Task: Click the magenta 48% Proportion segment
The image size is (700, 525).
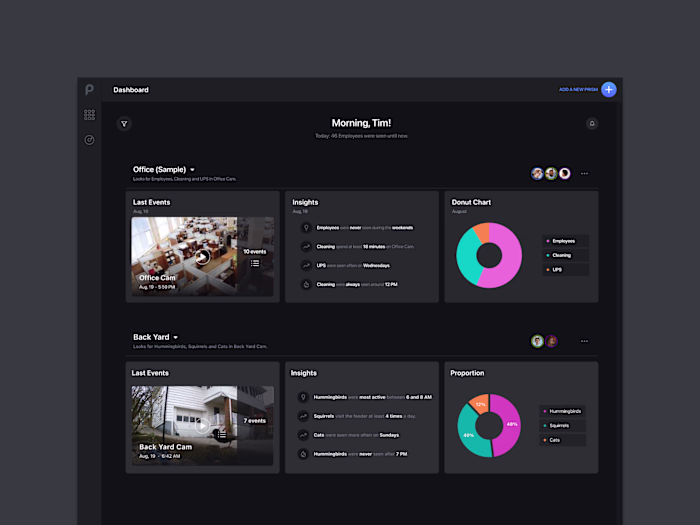Action: (x=510, y=425)
